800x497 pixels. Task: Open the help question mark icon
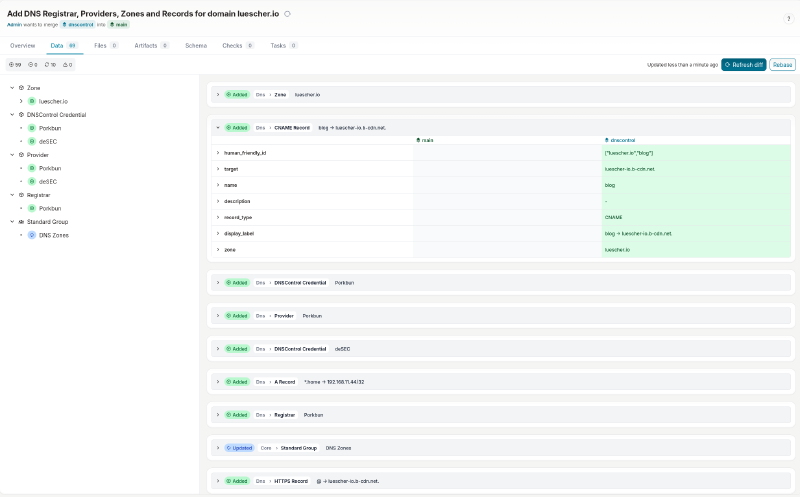tap(788, 19)
